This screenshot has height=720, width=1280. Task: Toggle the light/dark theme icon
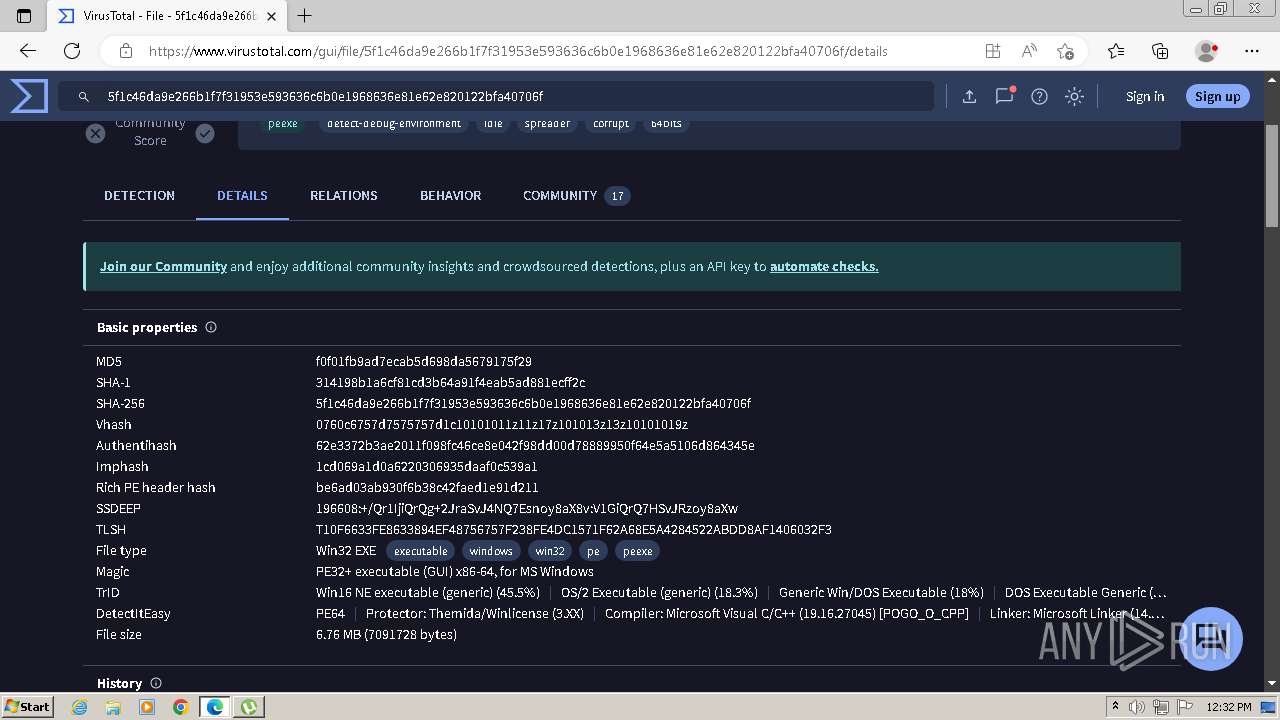pyautogui.click(x=1074, y=96)
